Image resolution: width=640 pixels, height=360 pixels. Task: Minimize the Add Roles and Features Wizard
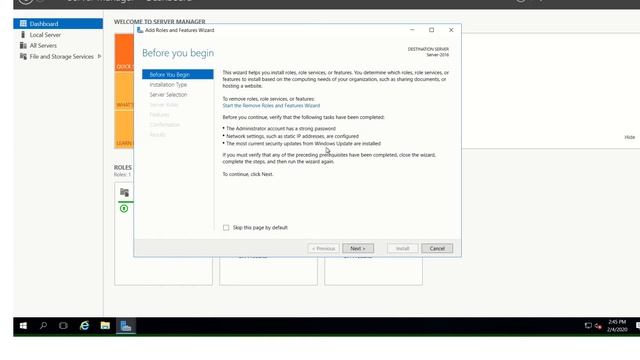[412, 30]
